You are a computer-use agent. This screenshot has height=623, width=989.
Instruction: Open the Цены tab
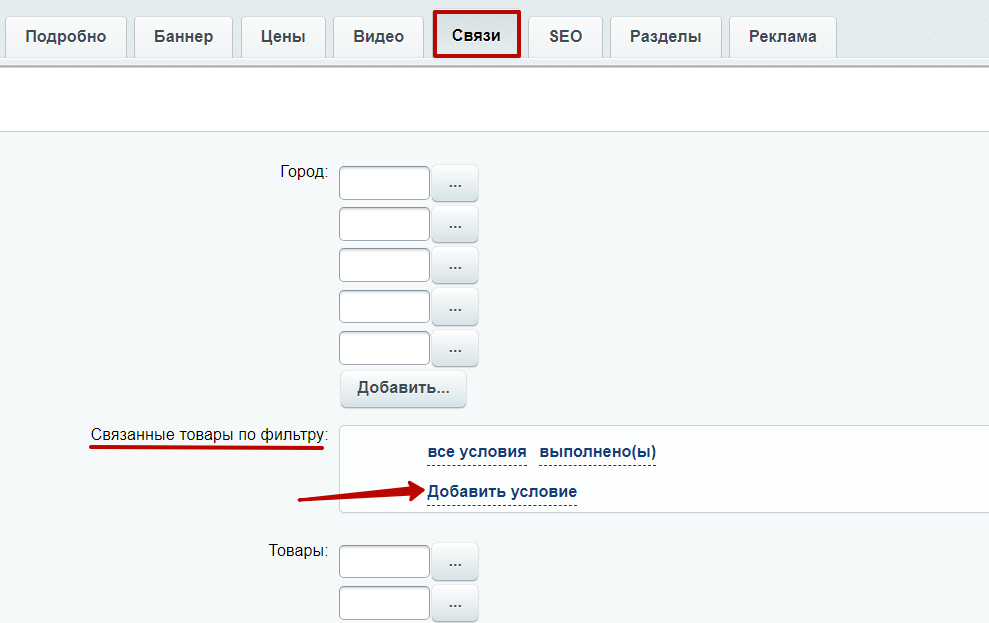283,37
